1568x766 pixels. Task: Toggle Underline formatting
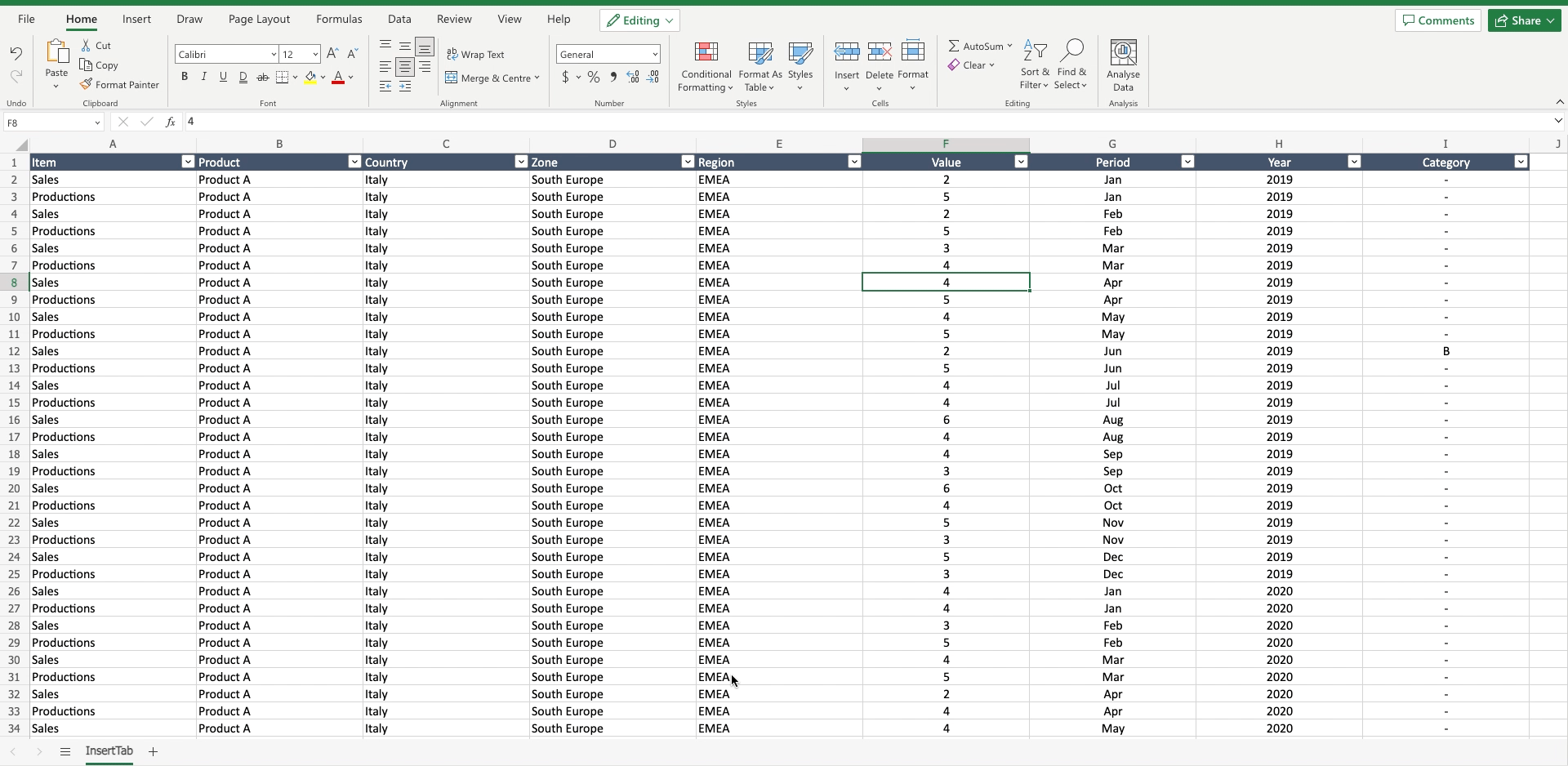224,78
